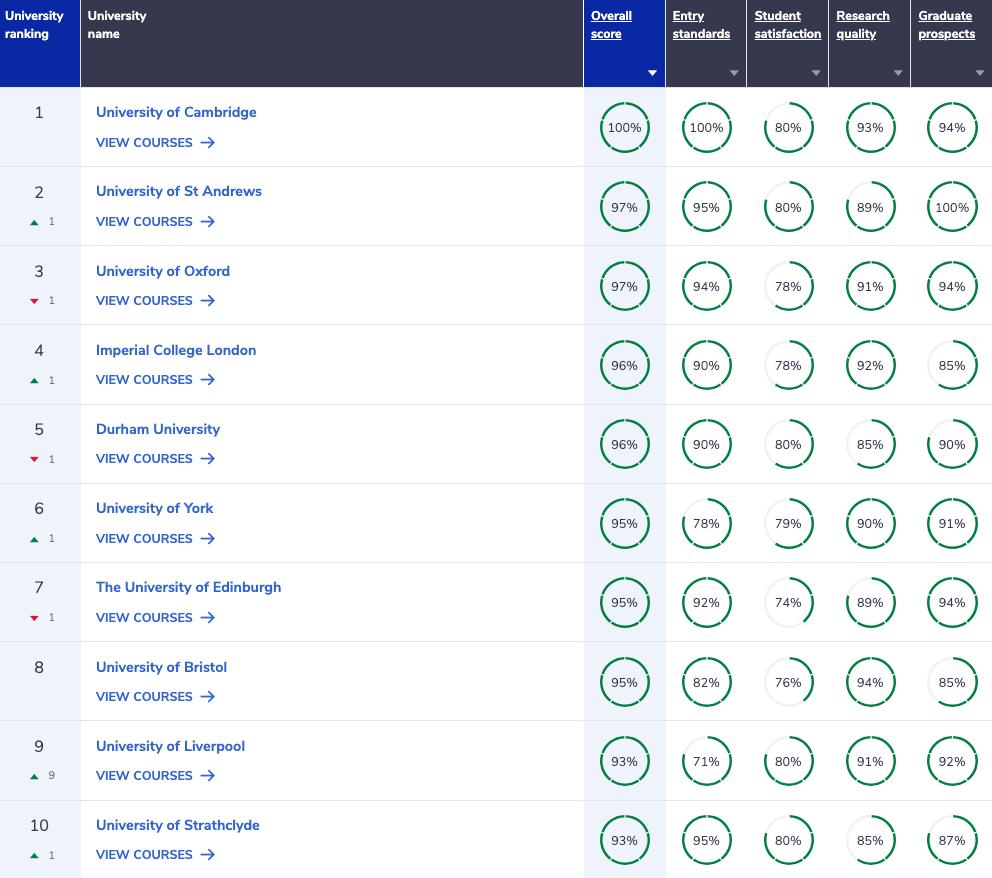Click the green up-arrow indicator next to Imperial's ranking
Image resolution: width=992 pixels, height=878 pixels.
point(34,380)
